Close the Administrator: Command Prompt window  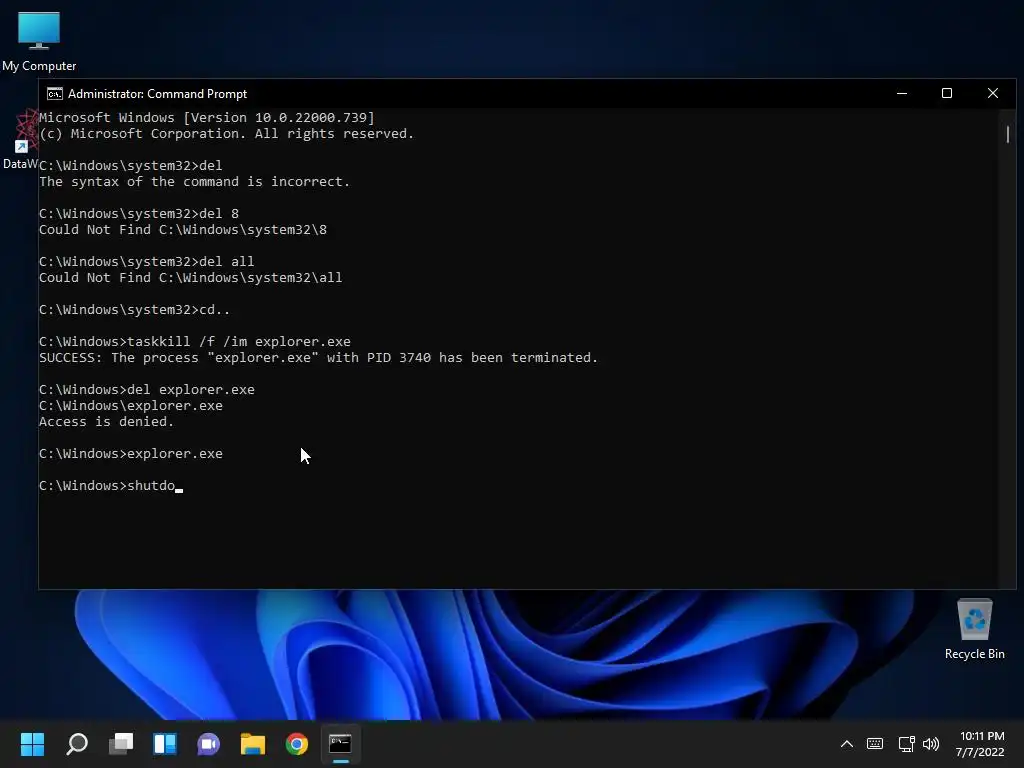click(993, 93)
